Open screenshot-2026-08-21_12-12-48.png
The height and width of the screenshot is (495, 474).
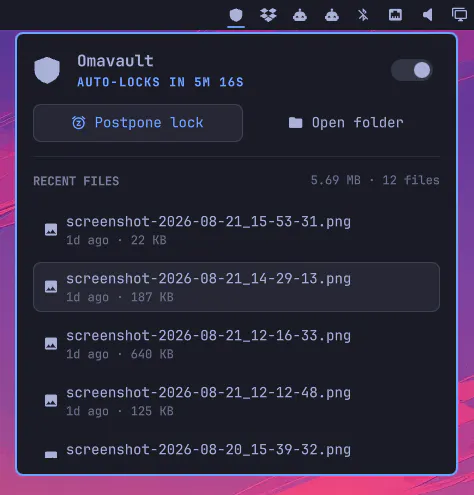coord(236,401)
